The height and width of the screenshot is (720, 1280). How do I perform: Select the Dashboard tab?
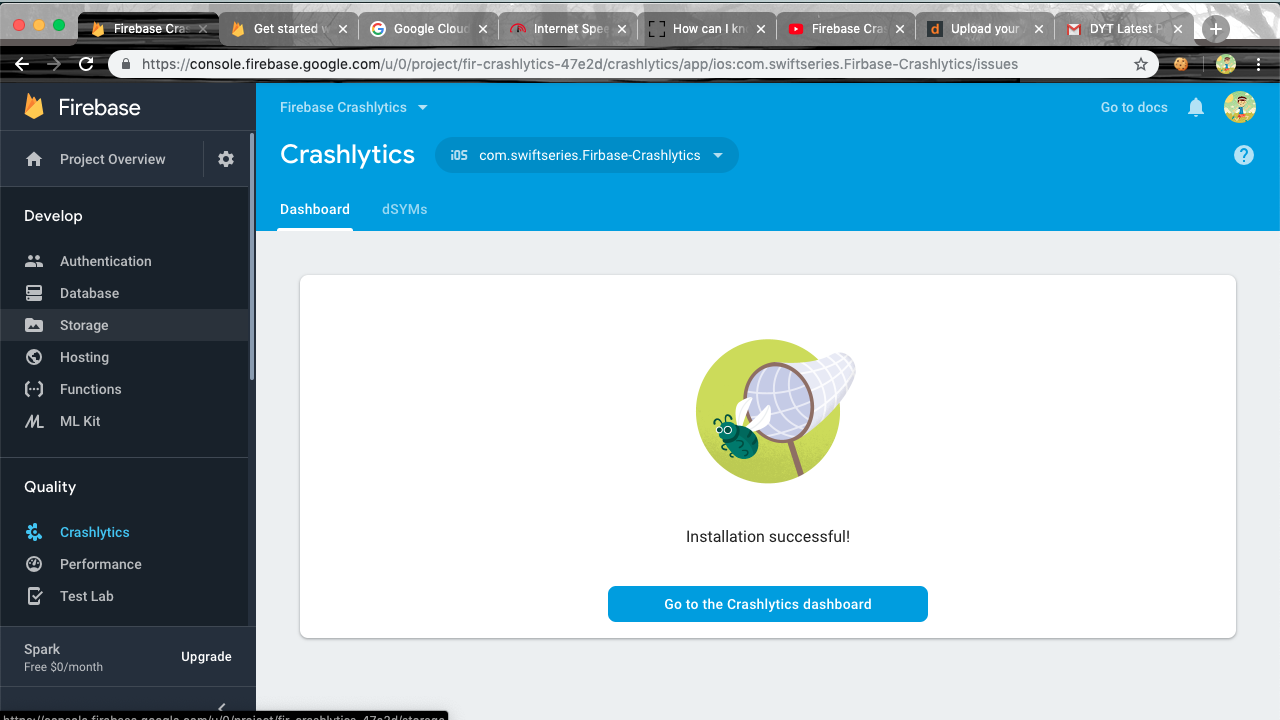click(315, 209)
